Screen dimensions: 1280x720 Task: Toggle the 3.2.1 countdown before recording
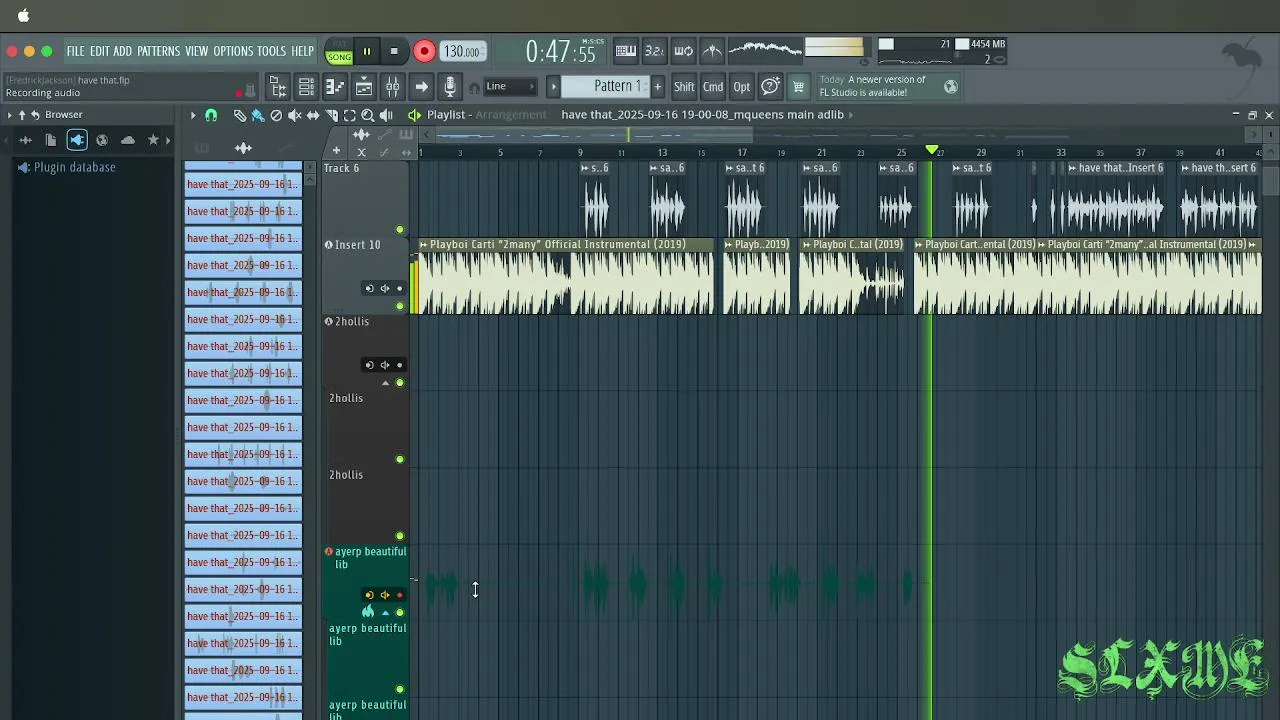[654, 51]
